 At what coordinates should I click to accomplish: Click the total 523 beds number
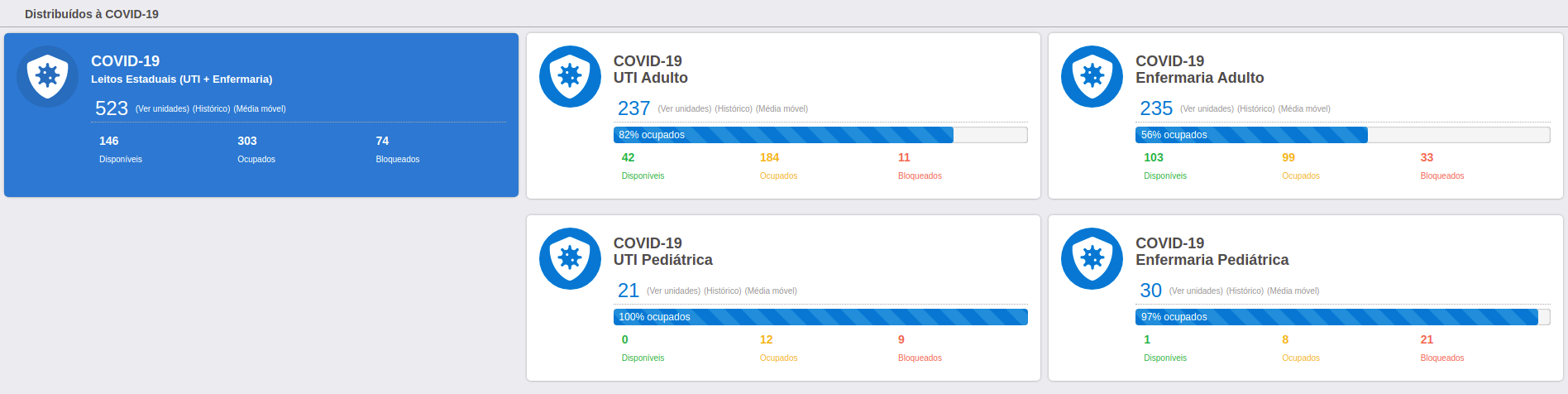point(112,108)
